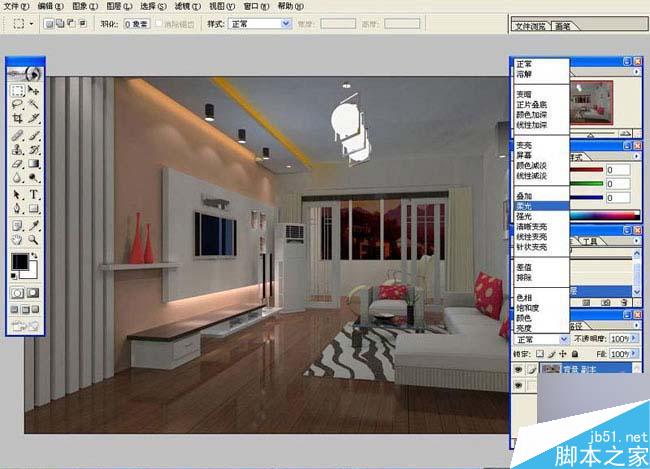Select the Eraser tool
Screen dimensions: 650x469
click(x=17, y=164)
